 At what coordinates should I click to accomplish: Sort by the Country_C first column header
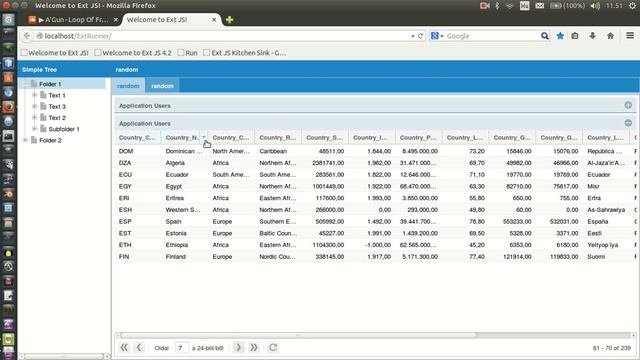[x=138, y=138]
